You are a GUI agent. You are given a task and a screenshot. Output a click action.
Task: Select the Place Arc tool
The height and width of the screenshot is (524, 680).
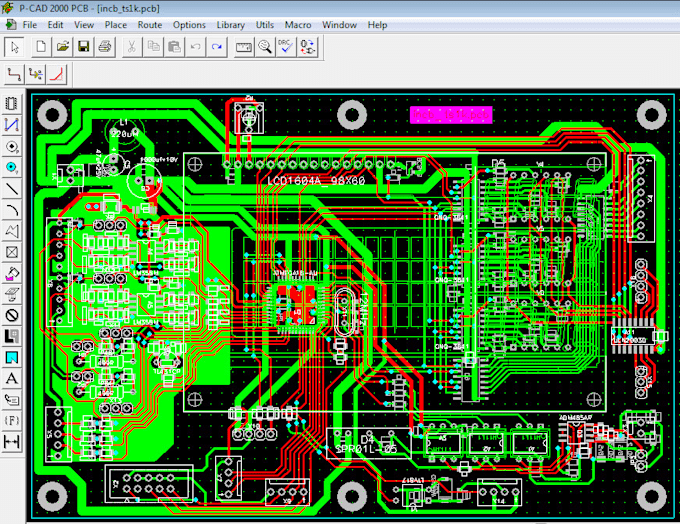tap(12, 210)
